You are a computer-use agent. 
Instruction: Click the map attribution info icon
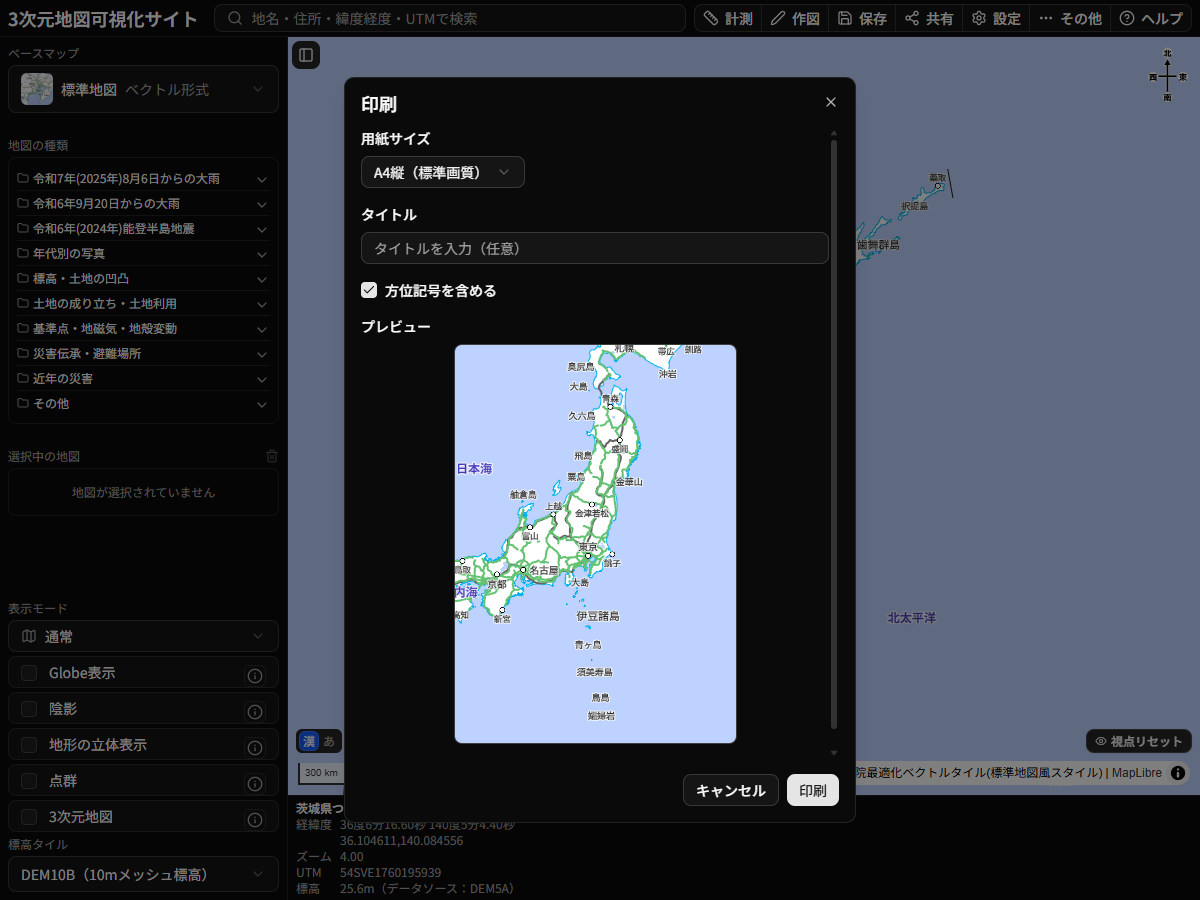1178,773
